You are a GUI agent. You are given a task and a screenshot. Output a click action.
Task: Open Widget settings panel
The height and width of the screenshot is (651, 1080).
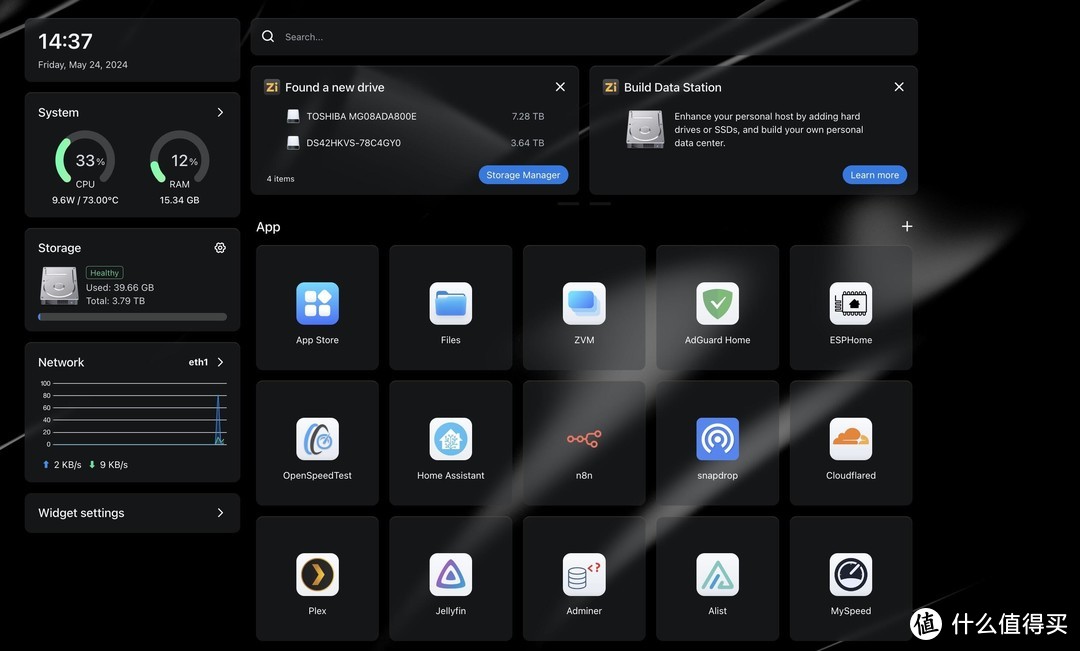[132, 513]
